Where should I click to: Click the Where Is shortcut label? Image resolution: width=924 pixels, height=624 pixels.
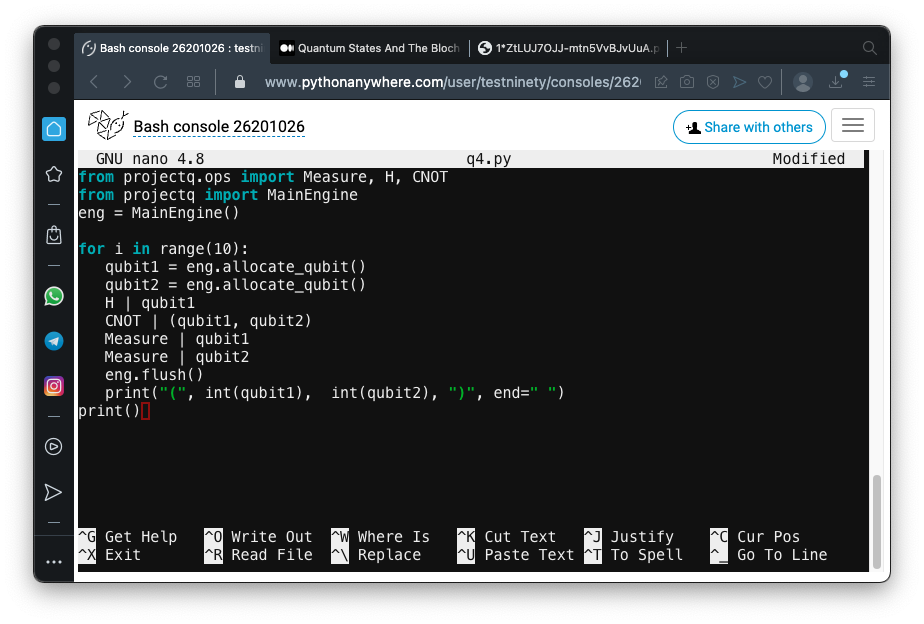(394, 537)
